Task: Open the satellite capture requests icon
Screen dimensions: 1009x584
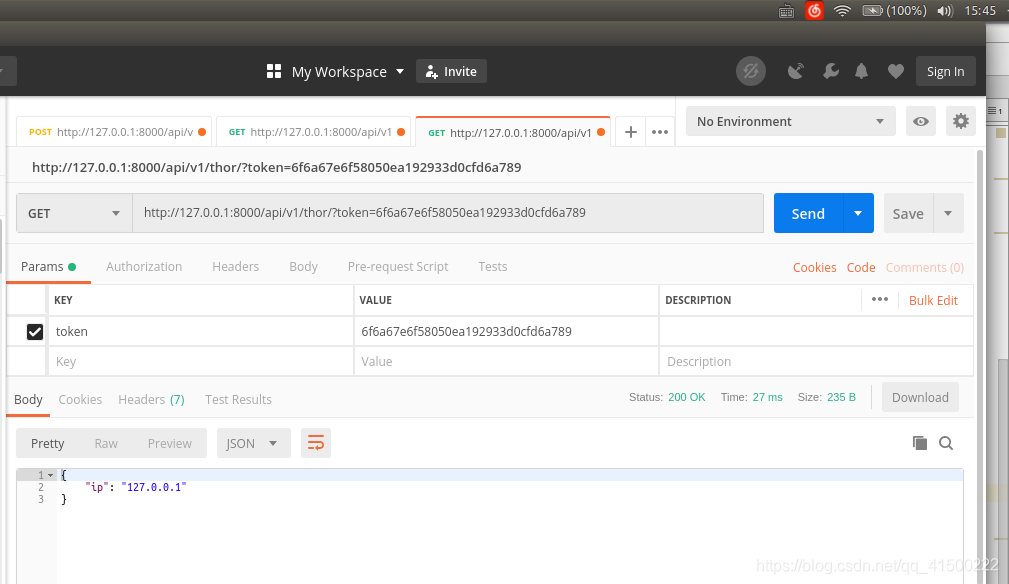Action: (x=796, y=71)
